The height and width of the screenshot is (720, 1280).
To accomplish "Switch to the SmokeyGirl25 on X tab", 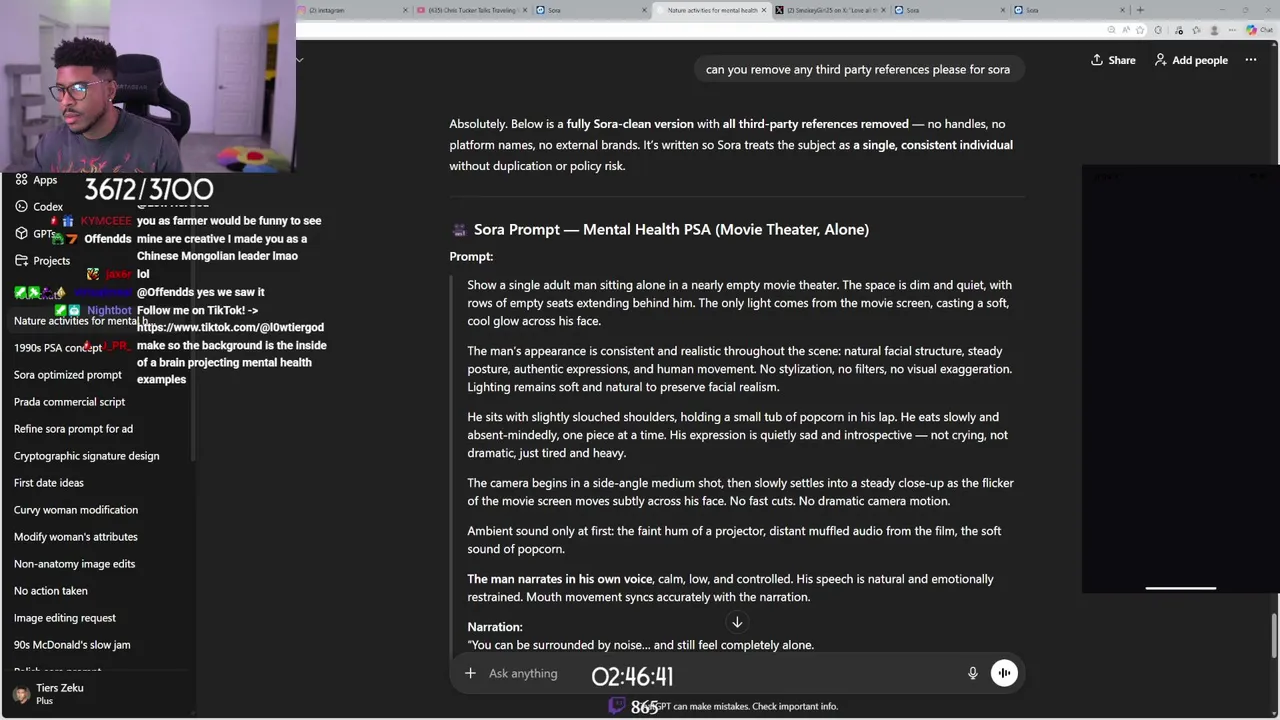I will pyautogui.click(x=830, y=10).
